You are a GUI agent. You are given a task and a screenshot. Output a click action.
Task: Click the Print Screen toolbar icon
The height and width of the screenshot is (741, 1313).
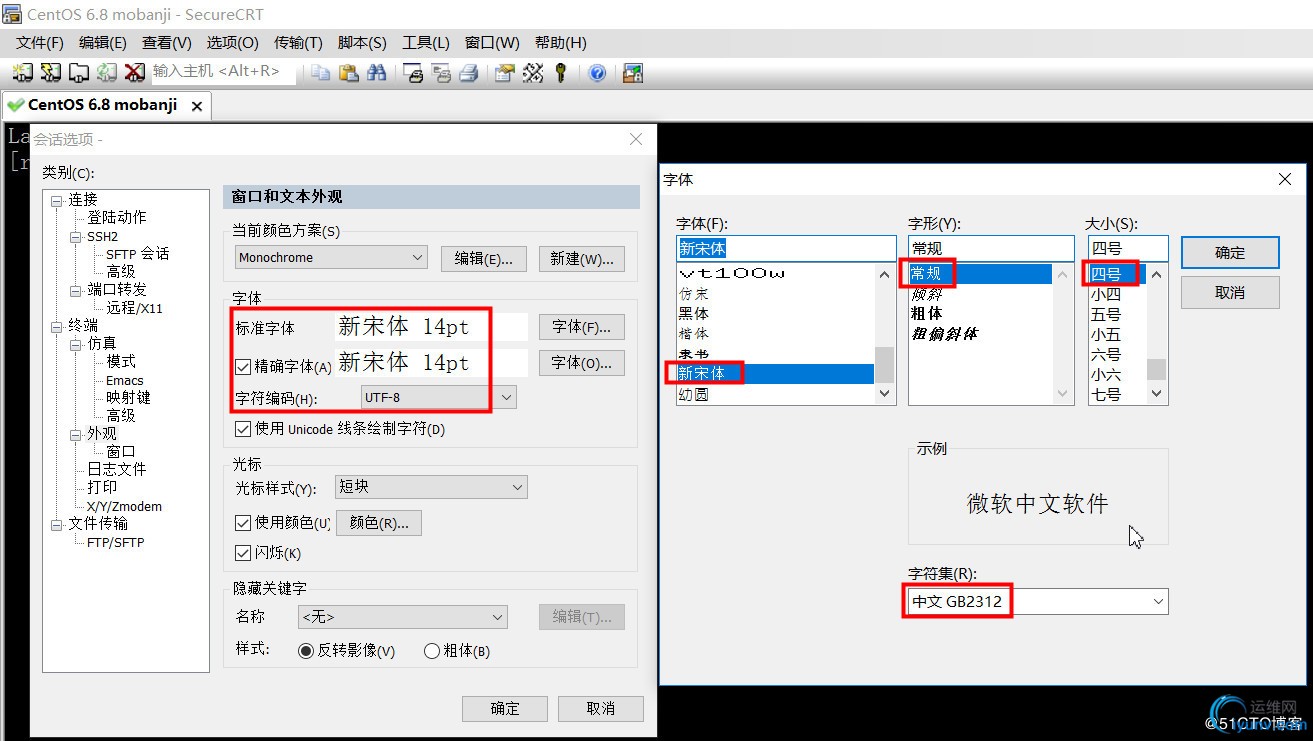[413, 72]
